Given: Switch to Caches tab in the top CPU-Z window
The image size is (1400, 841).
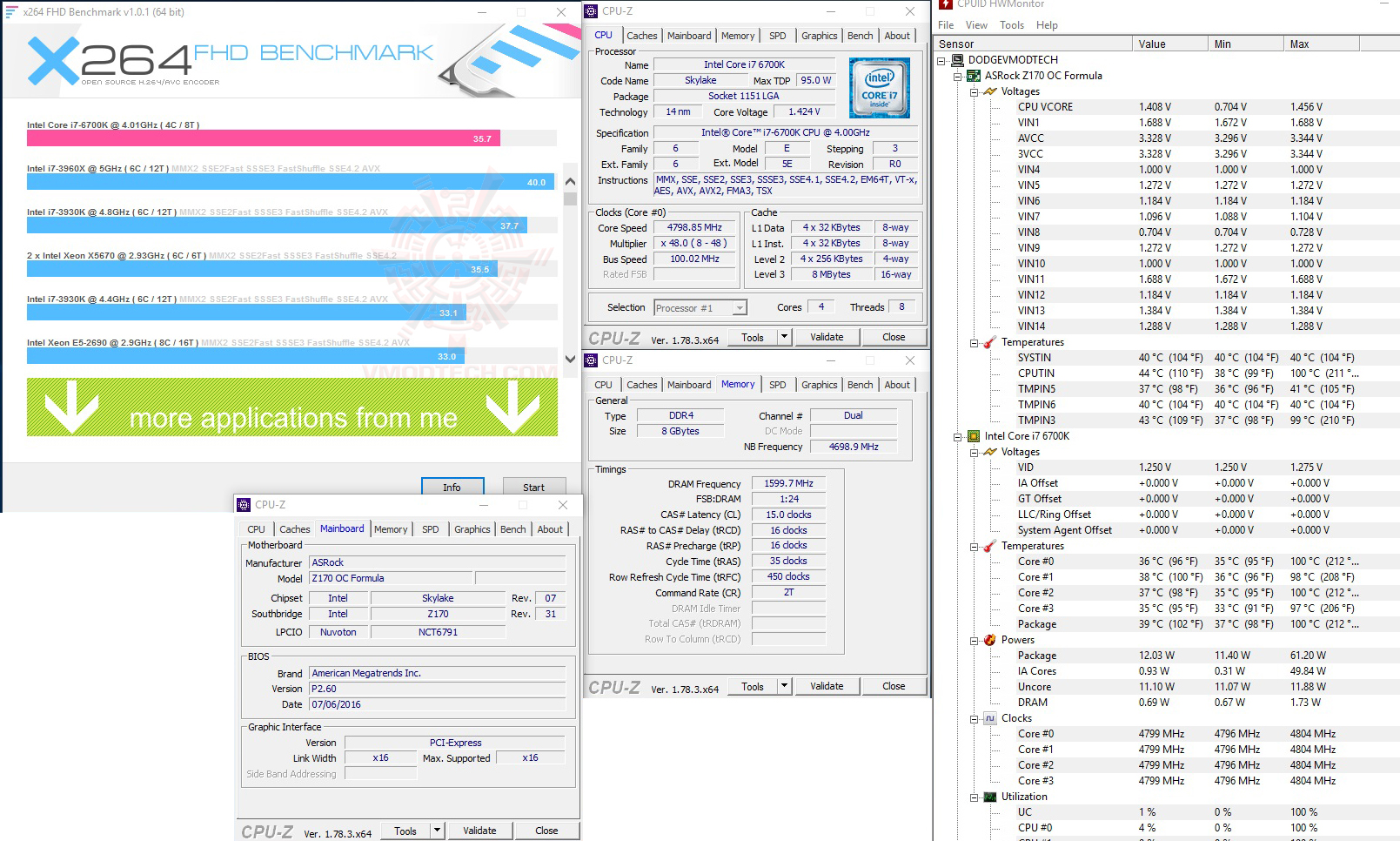Looking at the screenshot, I should [642, 36].
